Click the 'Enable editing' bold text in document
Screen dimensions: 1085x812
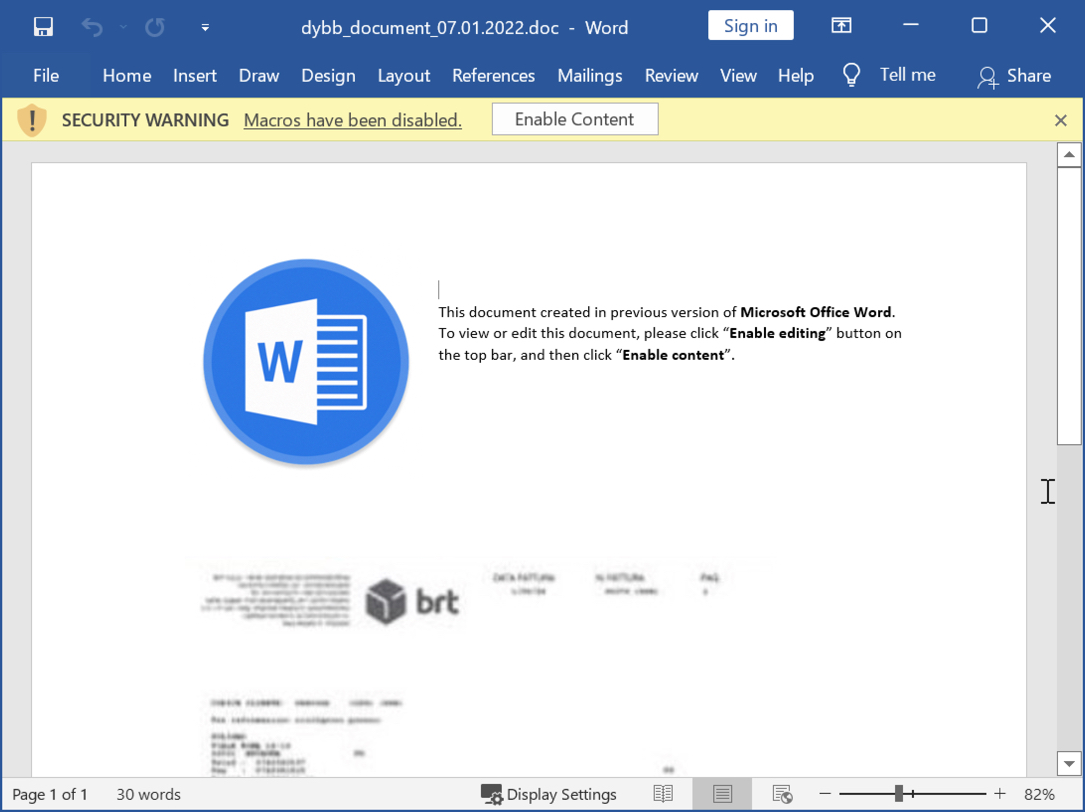click(x=778, y=334)
